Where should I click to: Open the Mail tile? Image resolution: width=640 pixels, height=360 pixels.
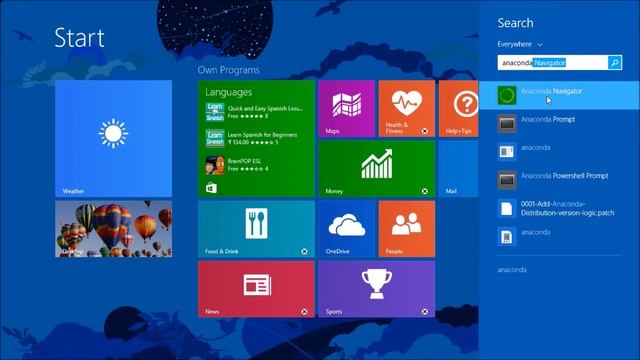[458, 169]
